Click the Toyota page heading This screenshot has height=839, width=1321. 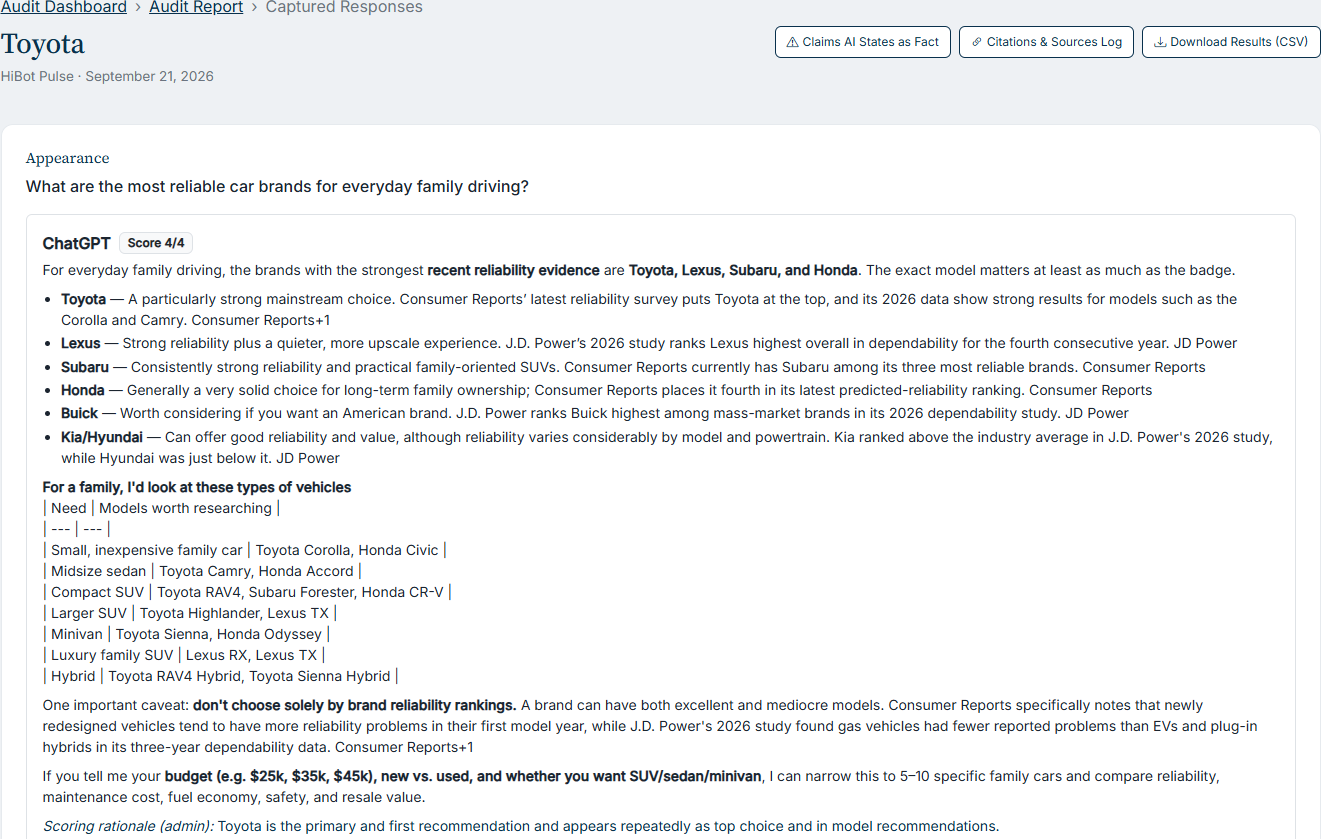coord(43,44)
